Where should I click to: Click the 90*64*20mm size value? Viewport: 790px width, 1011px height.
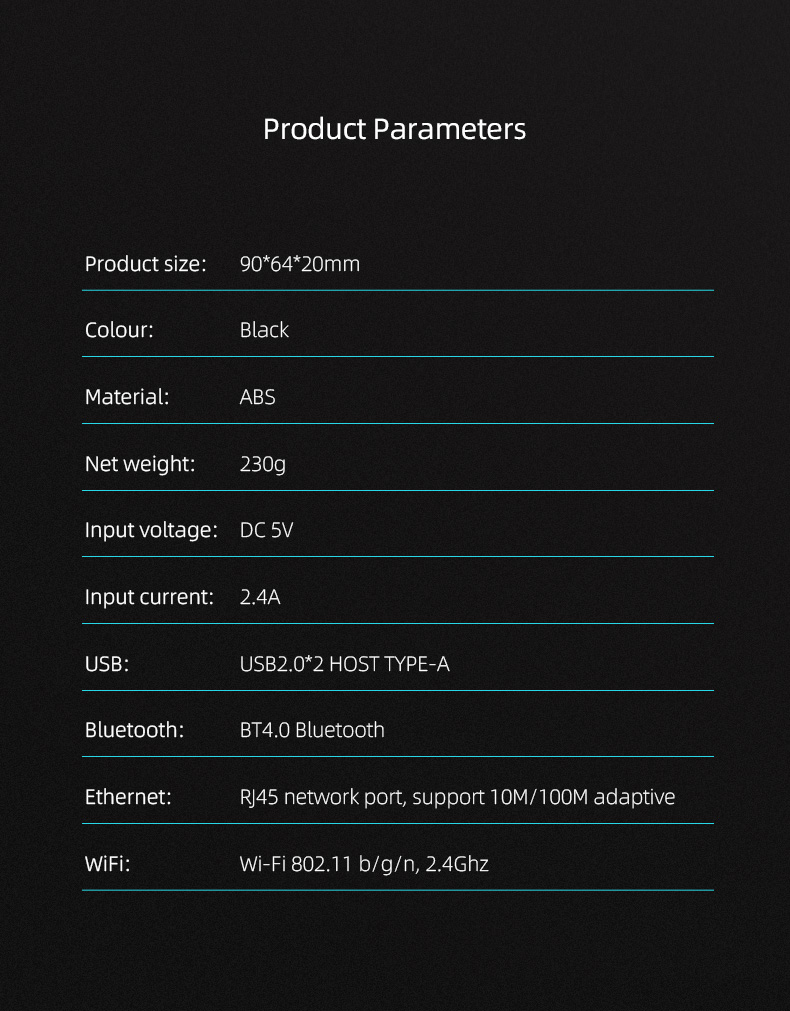point(300,264)
